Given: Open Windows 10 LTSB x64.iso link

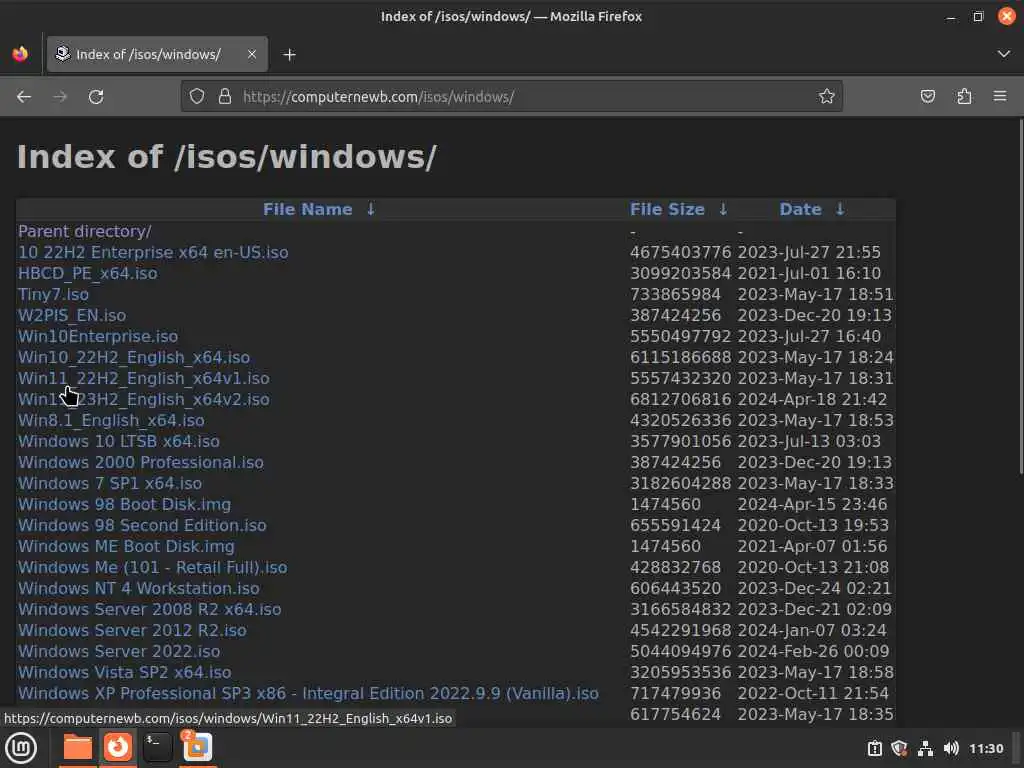Looking at the screenshot, I should tap(118, 441).
